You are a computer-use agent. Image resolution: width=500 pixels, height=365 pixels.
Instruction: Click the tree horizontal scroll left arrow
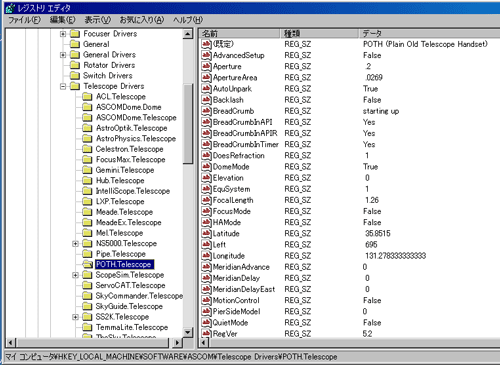[x=11, y=343]
